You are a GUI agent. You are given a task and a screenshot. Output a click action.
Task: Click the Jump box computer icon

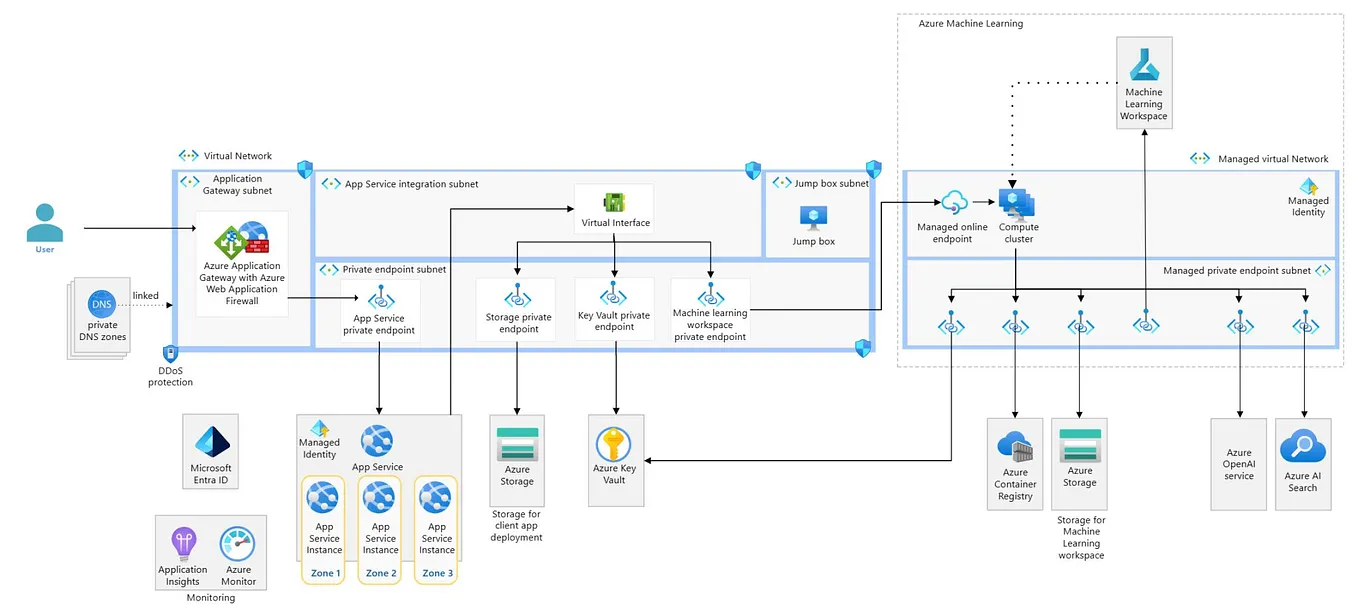point(816,215)
